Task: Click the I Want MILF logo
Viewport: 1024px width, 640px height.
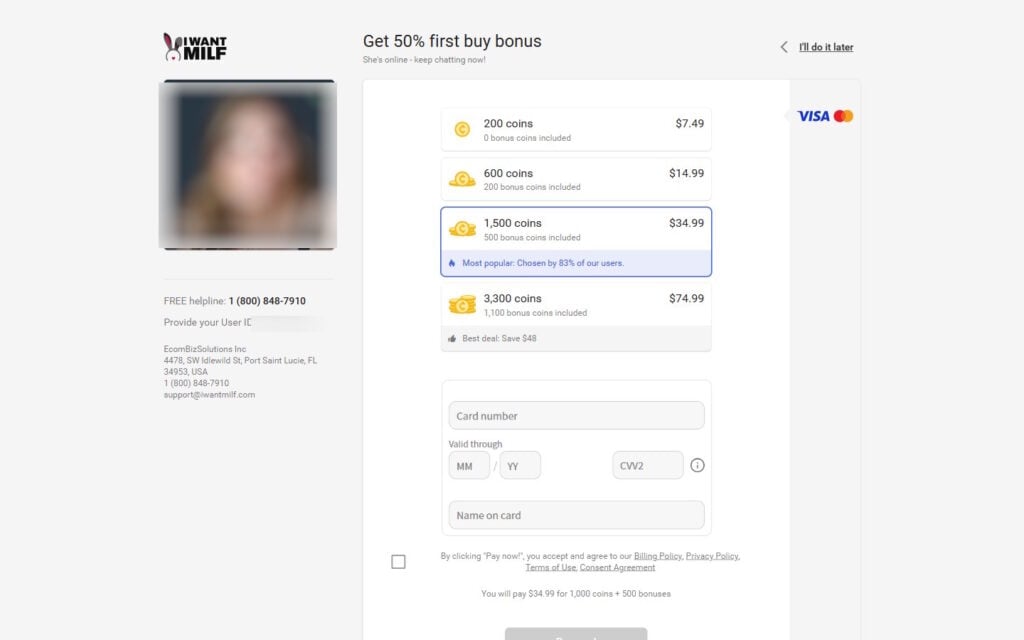Action: (195, 47)
